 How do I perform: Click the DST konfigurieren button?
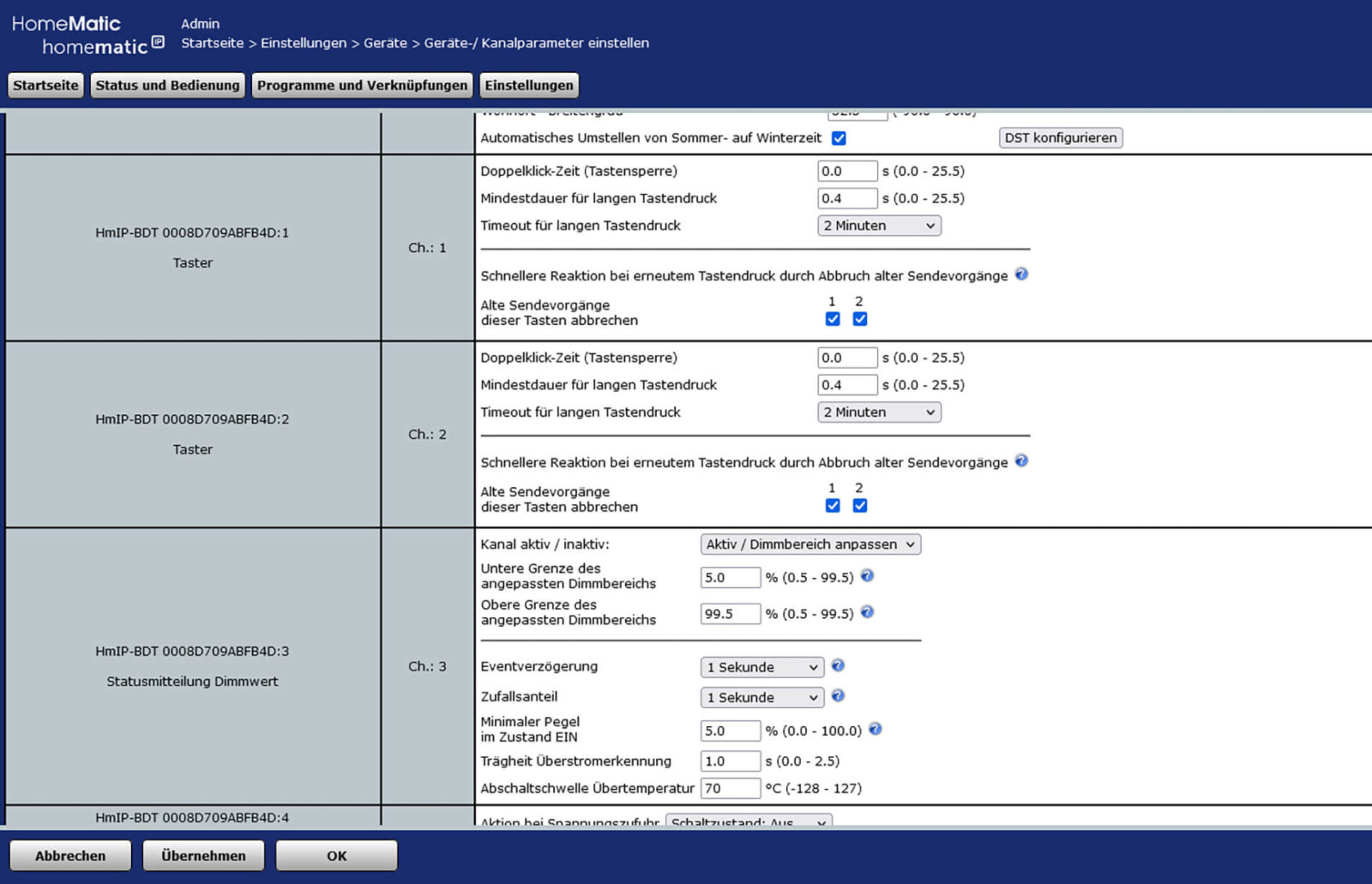coord(1060,137)
